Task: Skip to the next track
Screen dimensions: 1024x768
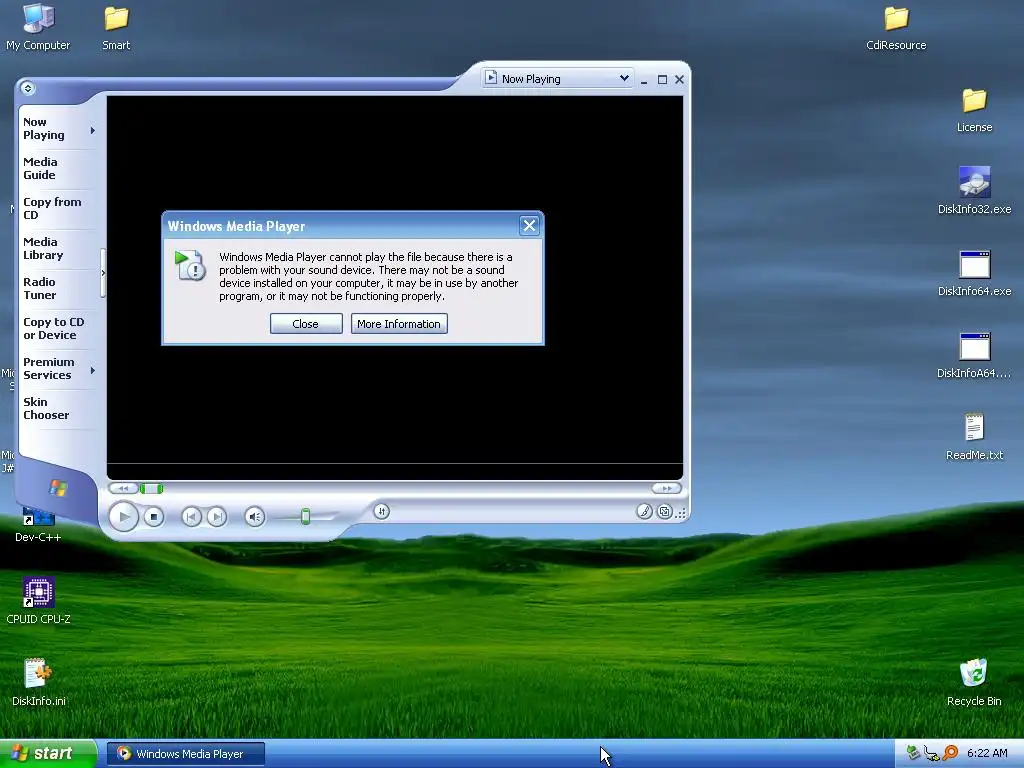Action: (x=217, y=517)
